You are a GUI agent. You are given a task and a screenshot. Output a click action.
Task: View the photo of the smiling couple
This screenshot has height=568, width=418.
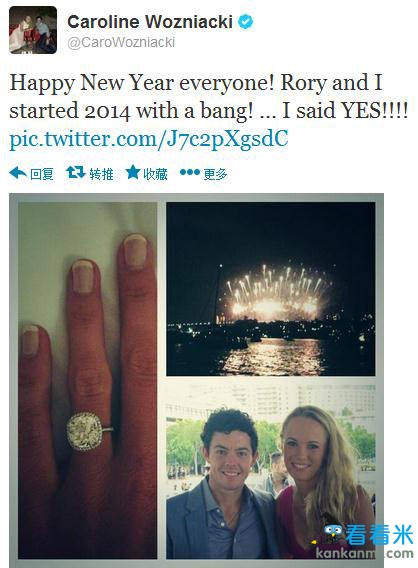tap(271, 472)
